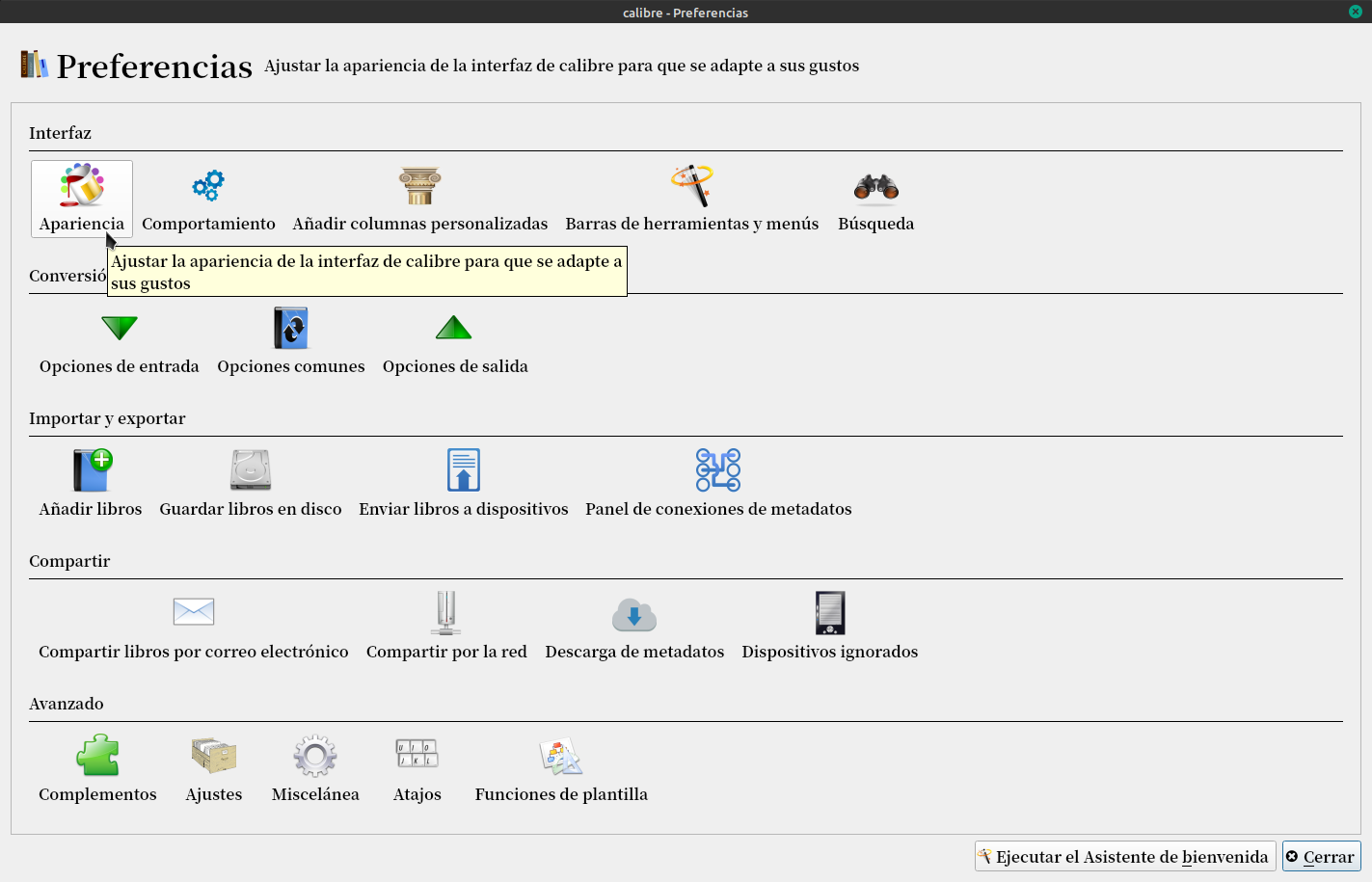Click the Complementos label

coord(97,794)
